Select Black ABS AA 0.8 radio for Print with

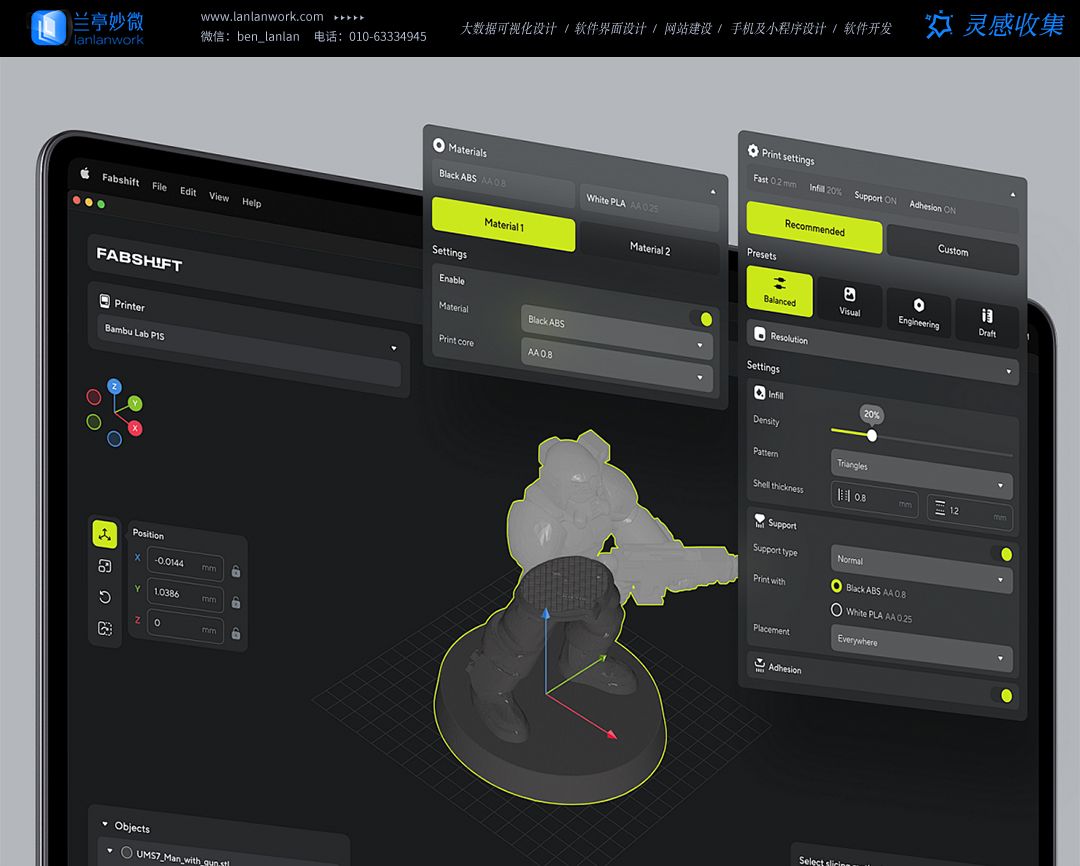(x=836, y=586)
